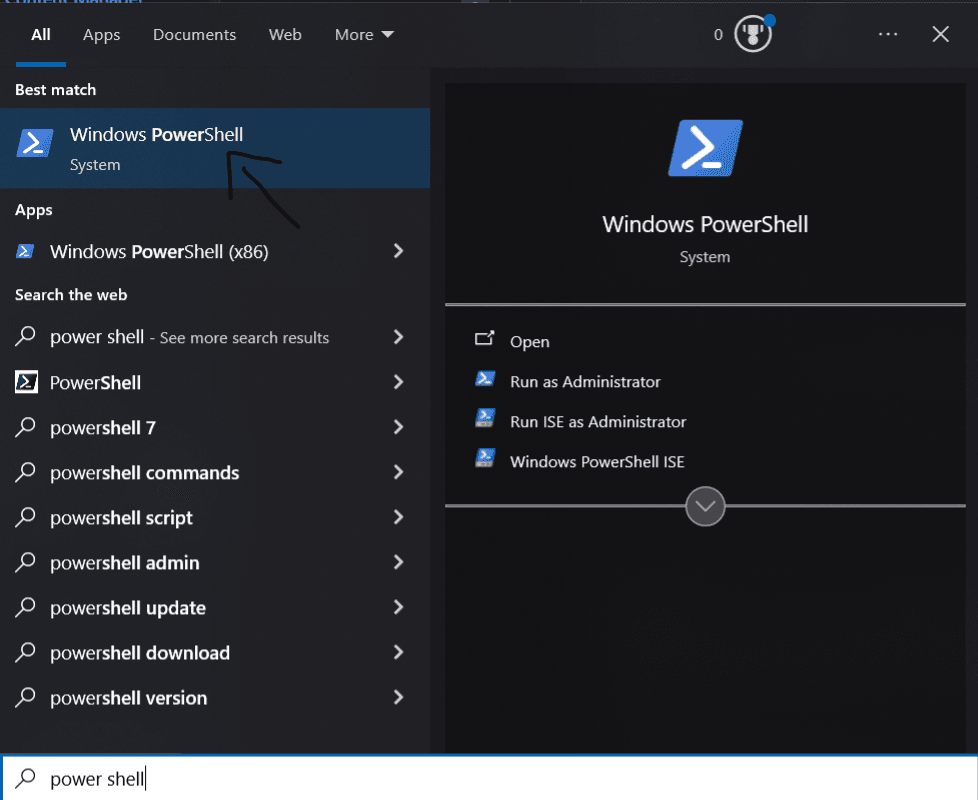Click See more search results link
Viewport: 978px width, 800px height.
click(x=244, y=337)
